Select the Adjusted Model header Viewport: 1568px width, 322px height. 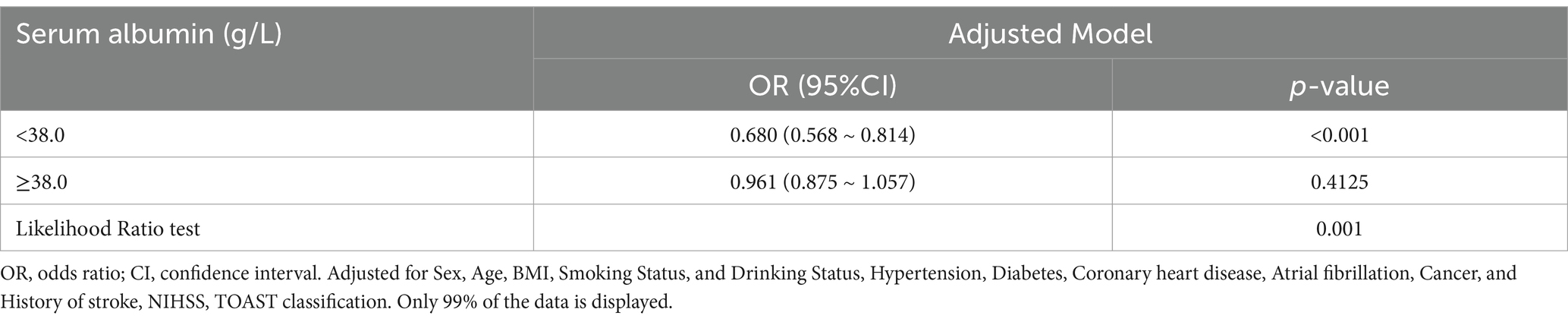point(1050,33)
